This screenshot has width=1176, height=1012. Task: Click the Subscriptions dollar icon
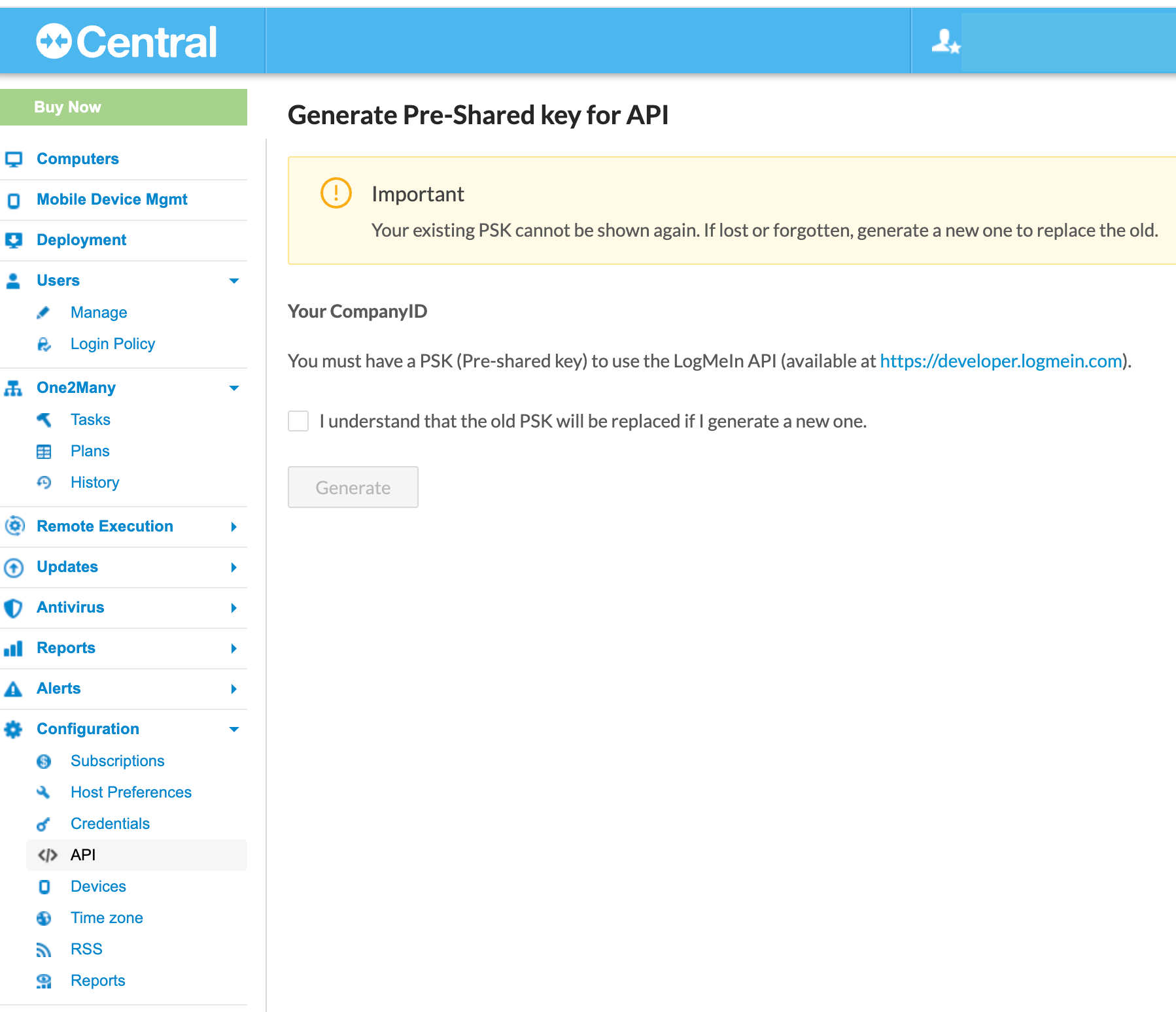44,761
